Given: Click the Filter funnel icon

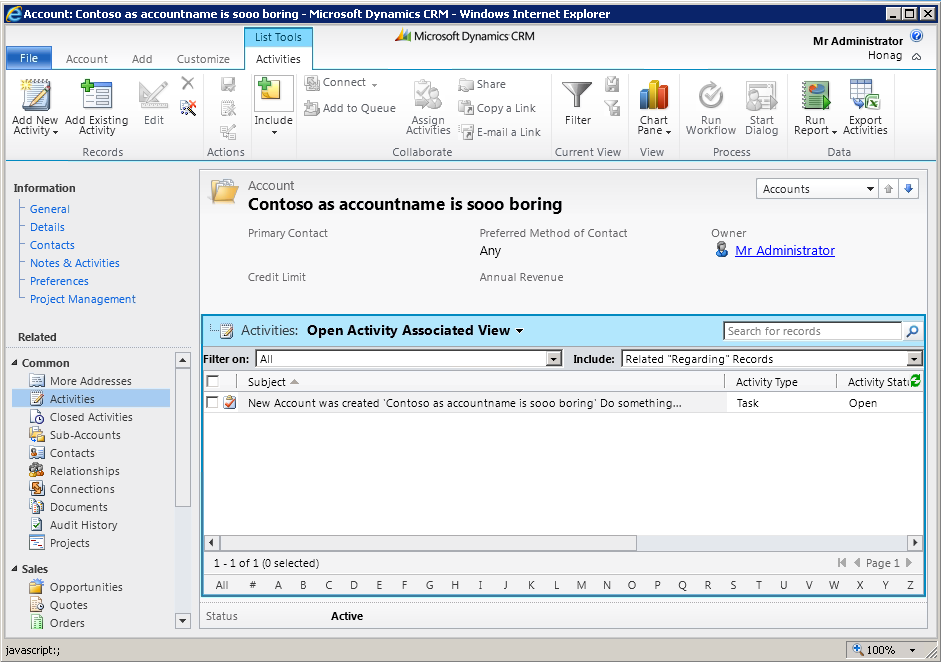Looking at the screenshot, I should (577, 96).
